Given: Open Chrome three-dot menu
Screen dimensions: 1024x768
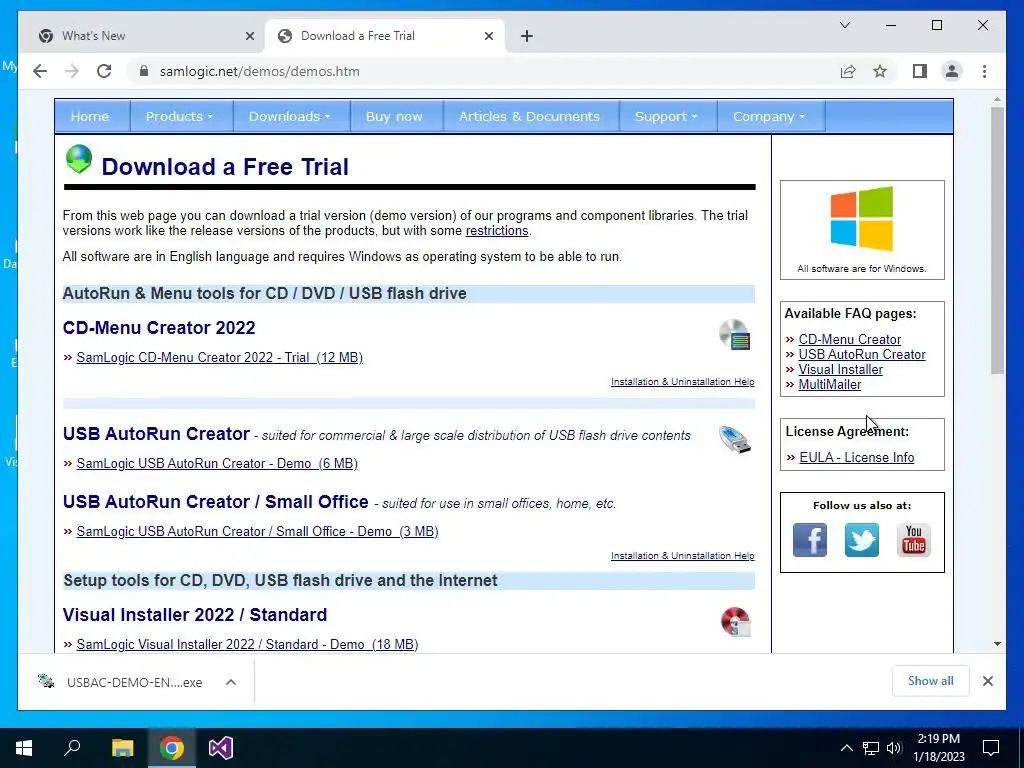Looking at the screenshot, I should click(x=984, y=71).
